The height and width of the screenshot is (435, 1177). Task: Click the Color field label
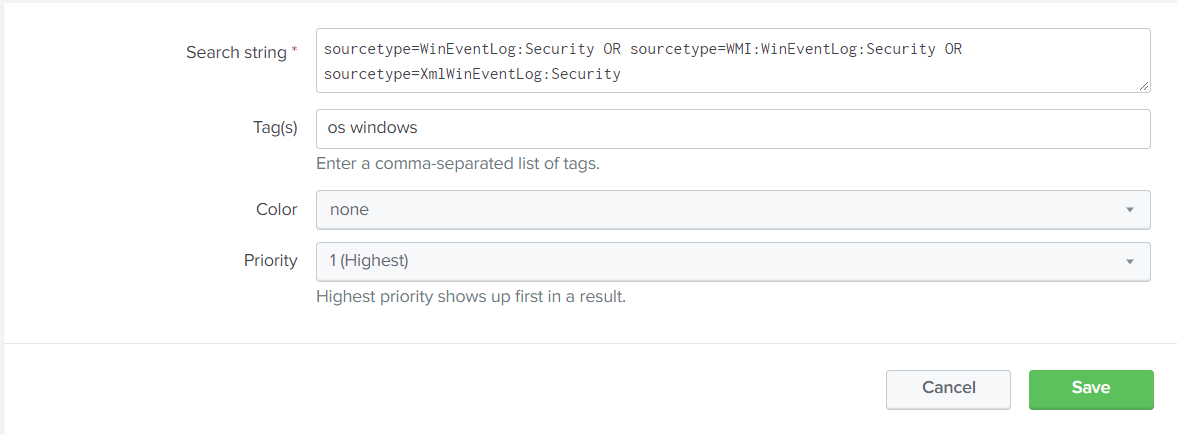pos(276,209)
